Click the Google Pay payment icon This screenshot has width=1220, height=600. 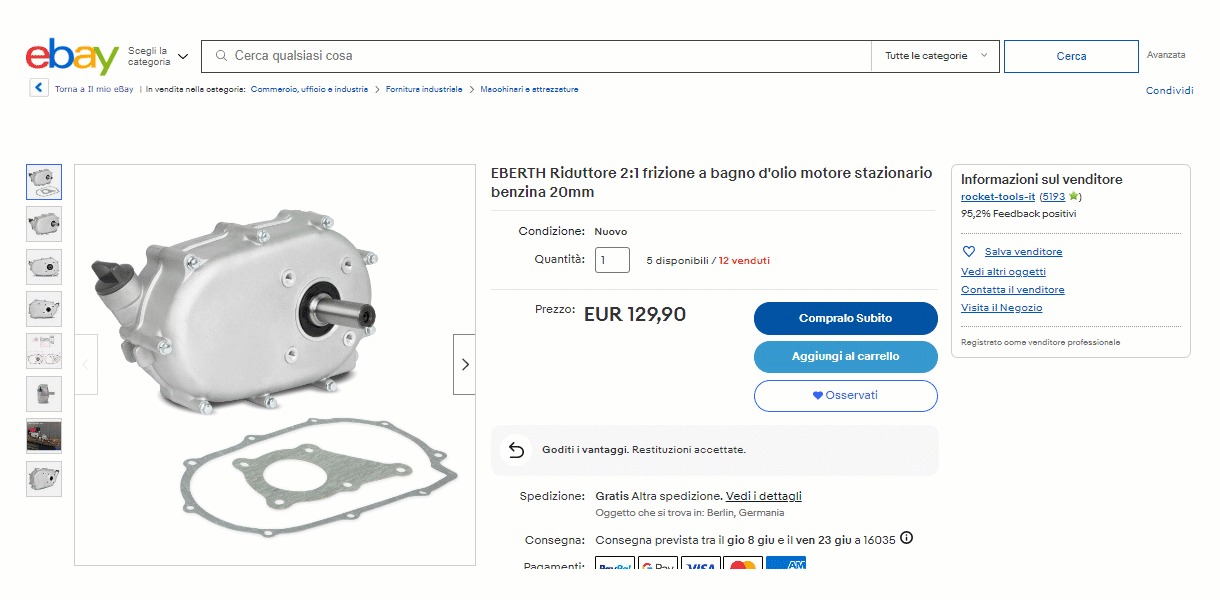pyautogui.click(x=658, y=567)
